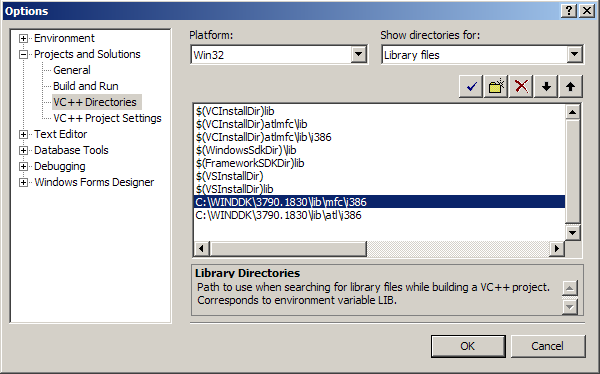Select the WINDDK lib\atl\i386 path entry

379,215
